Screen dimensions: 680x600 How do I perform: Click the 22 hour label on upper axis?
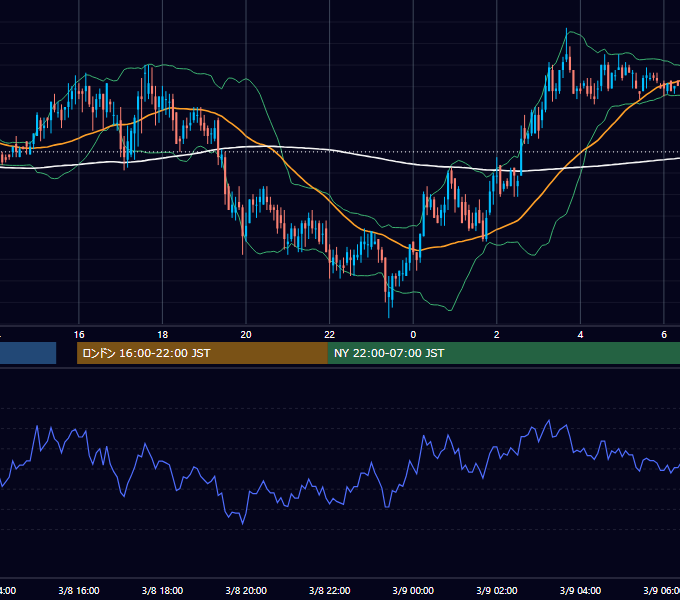pyautogui.click(x=330, y=335)
